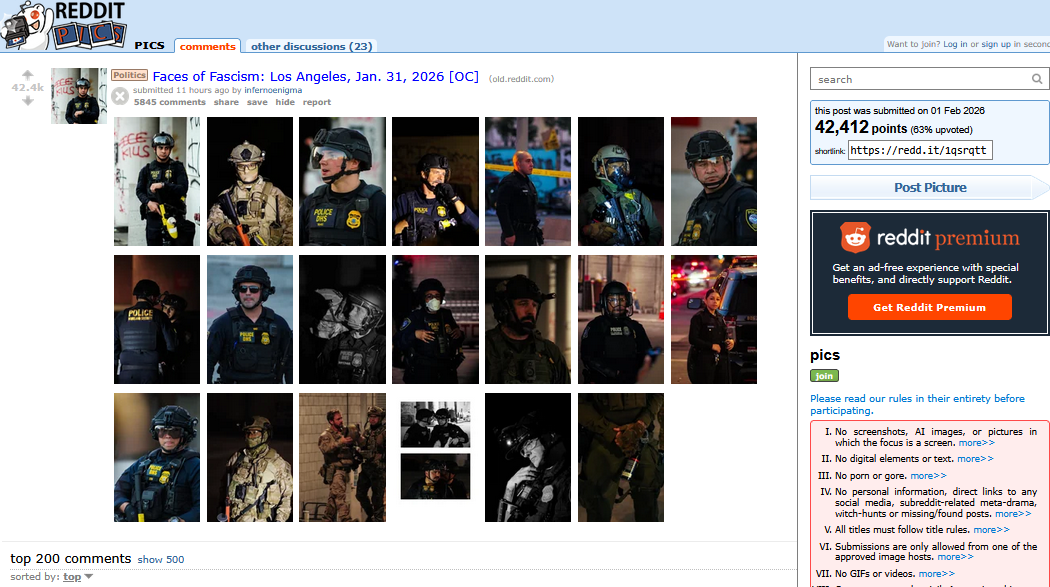The image size is (1050, 587).
Task: Click sign up link in header
Action: [996, 44]
